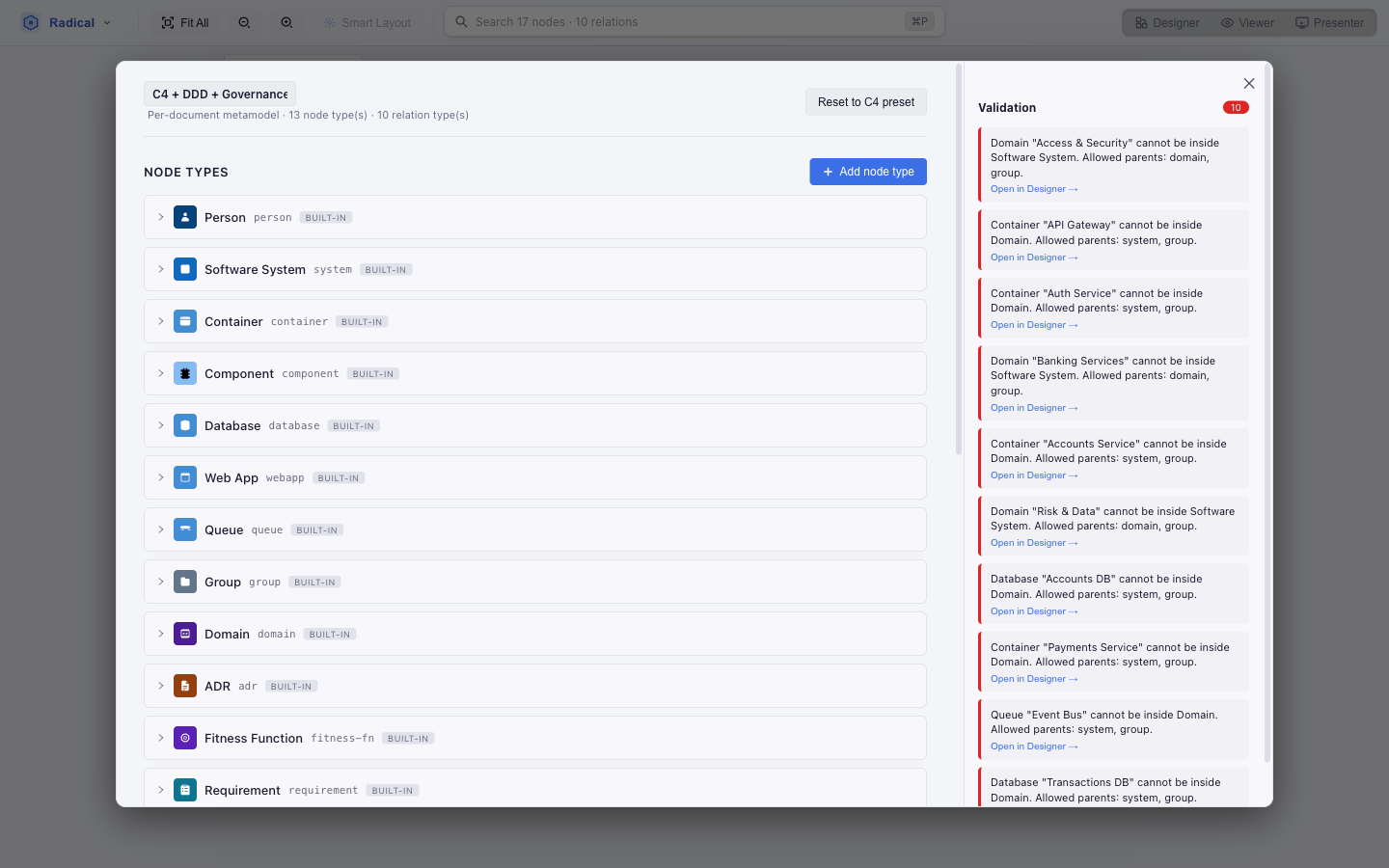Viewport: 1389px width, 868px height.
Task: Expand the Software System row
Action: pos(161,269)
